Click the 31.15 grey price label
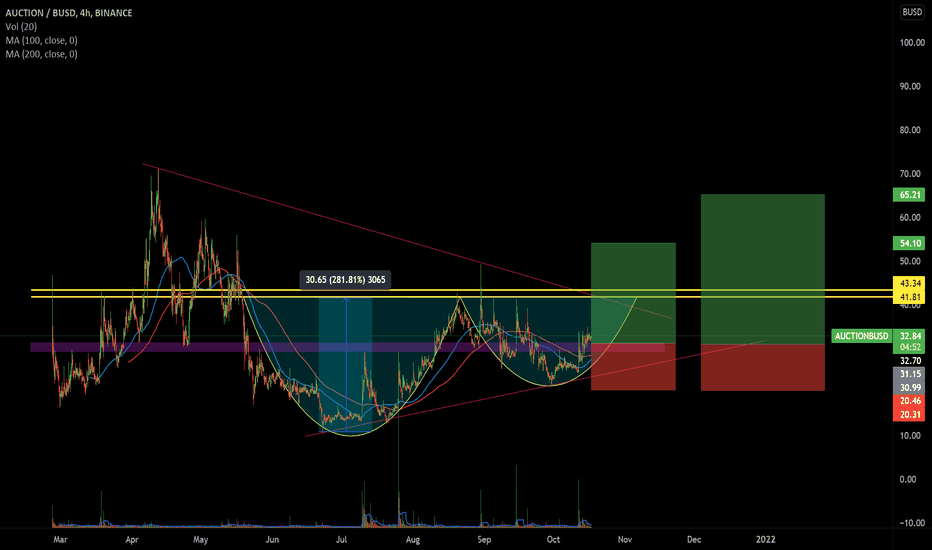 (x=909, y=374)
